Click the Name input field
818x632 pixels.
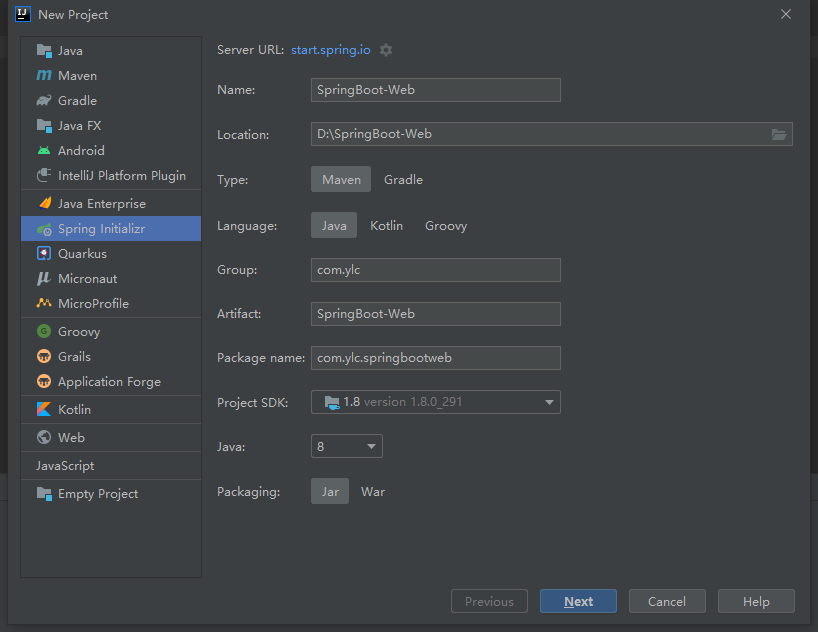[436, 90]
